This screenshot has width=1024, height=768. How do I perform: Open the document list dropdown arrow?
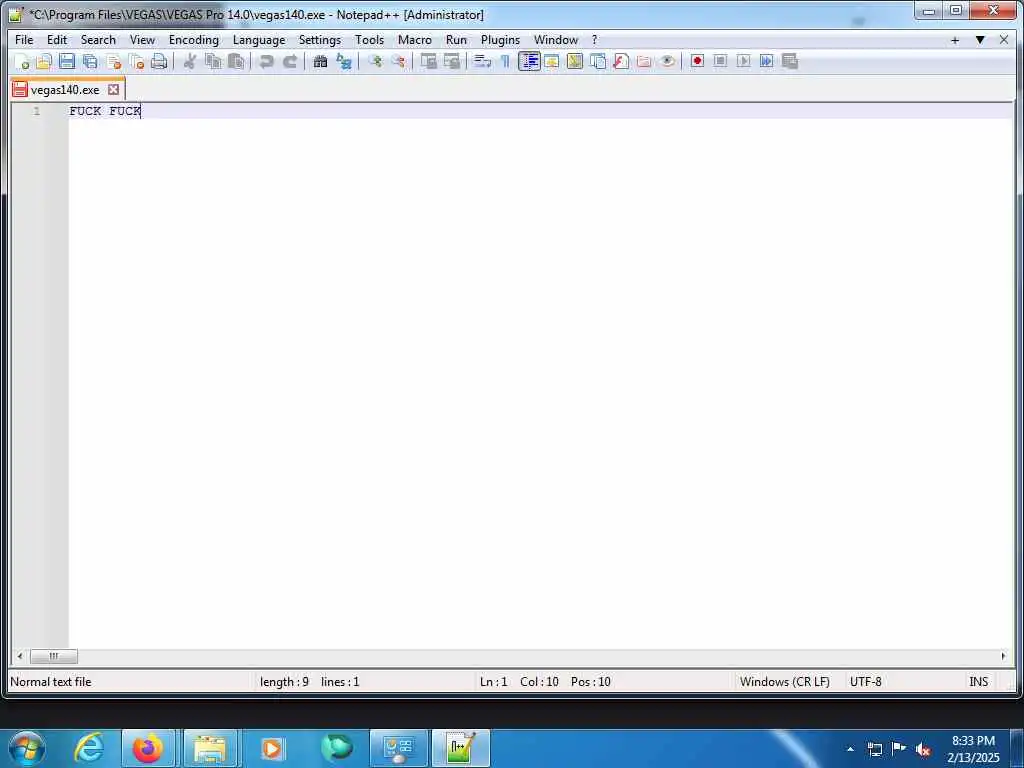click(980, 40)
